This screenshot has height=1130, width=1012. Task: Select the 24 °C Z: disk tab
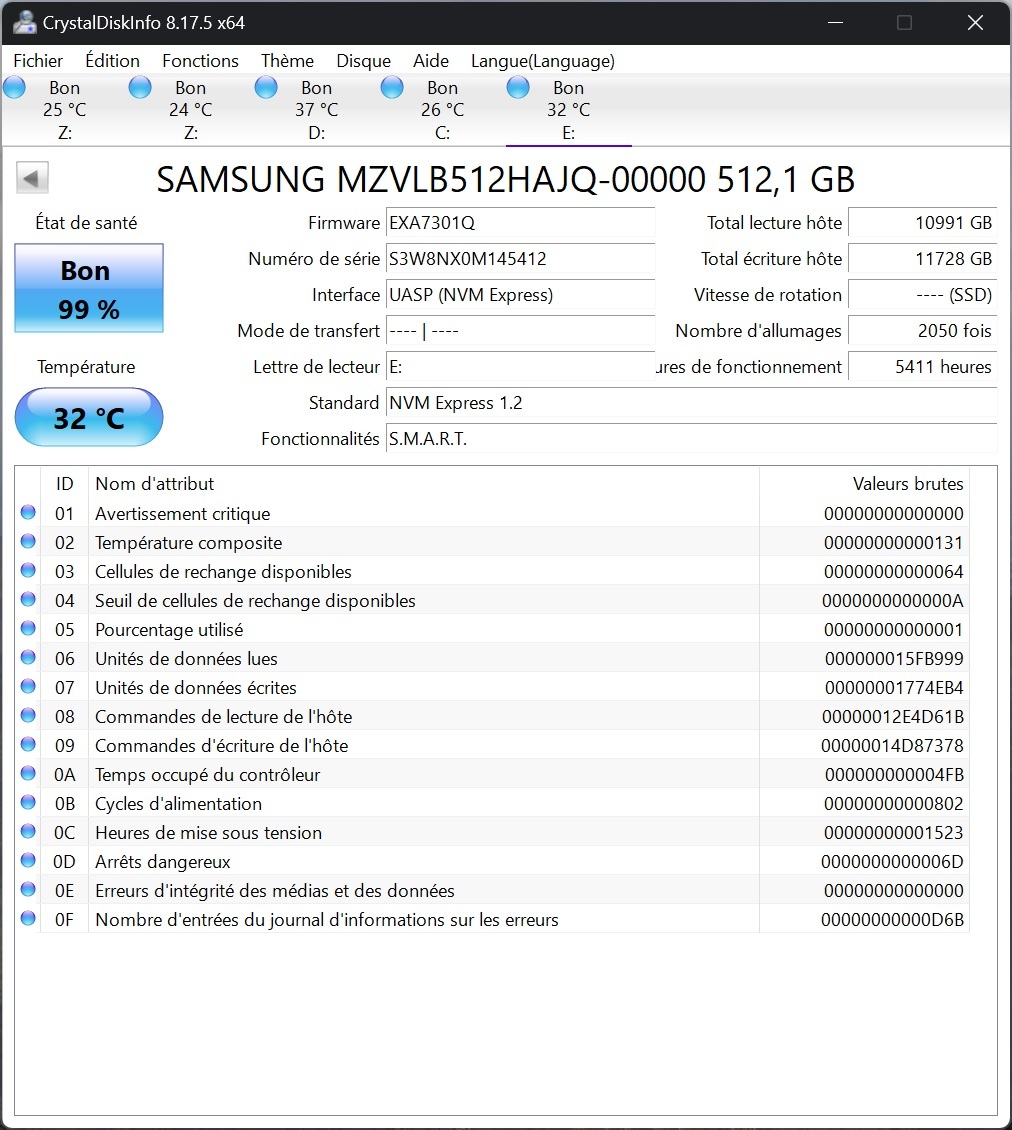pyautogui.click(x=190, y=110)
